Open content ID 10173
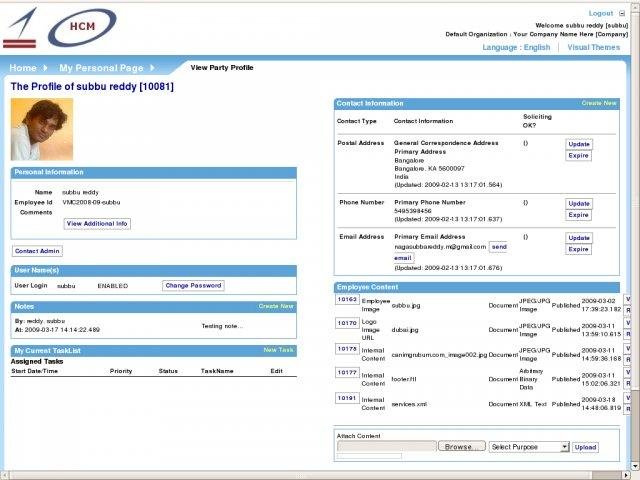This screenshot has height=480, width=640. click(x=347, y=349)
